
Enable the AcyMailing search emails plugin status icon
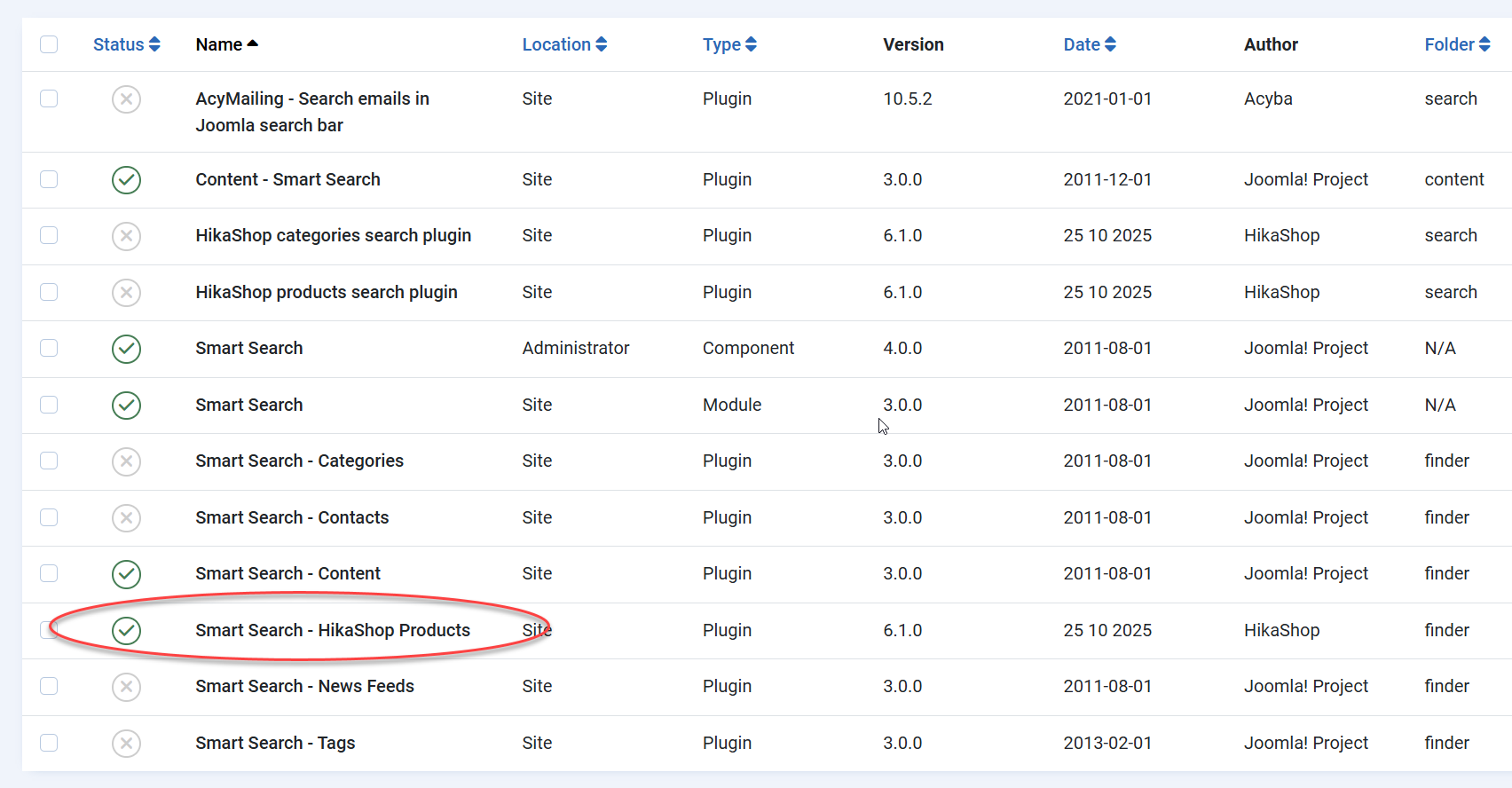pyautogui.click(x=126, y=99)
